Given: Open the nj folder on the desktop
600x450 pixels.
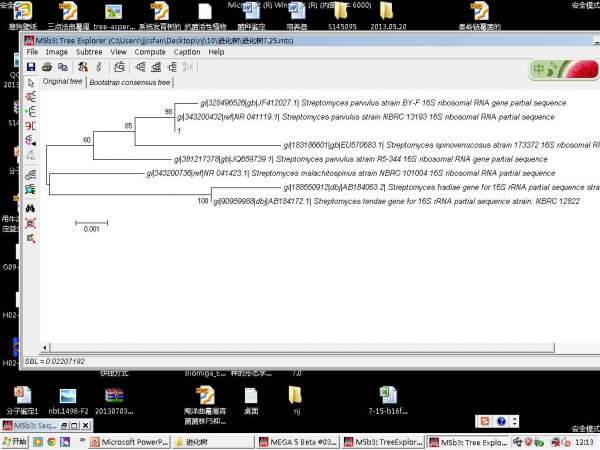Looking at the screenshot, I should click(x=295, y=401).
